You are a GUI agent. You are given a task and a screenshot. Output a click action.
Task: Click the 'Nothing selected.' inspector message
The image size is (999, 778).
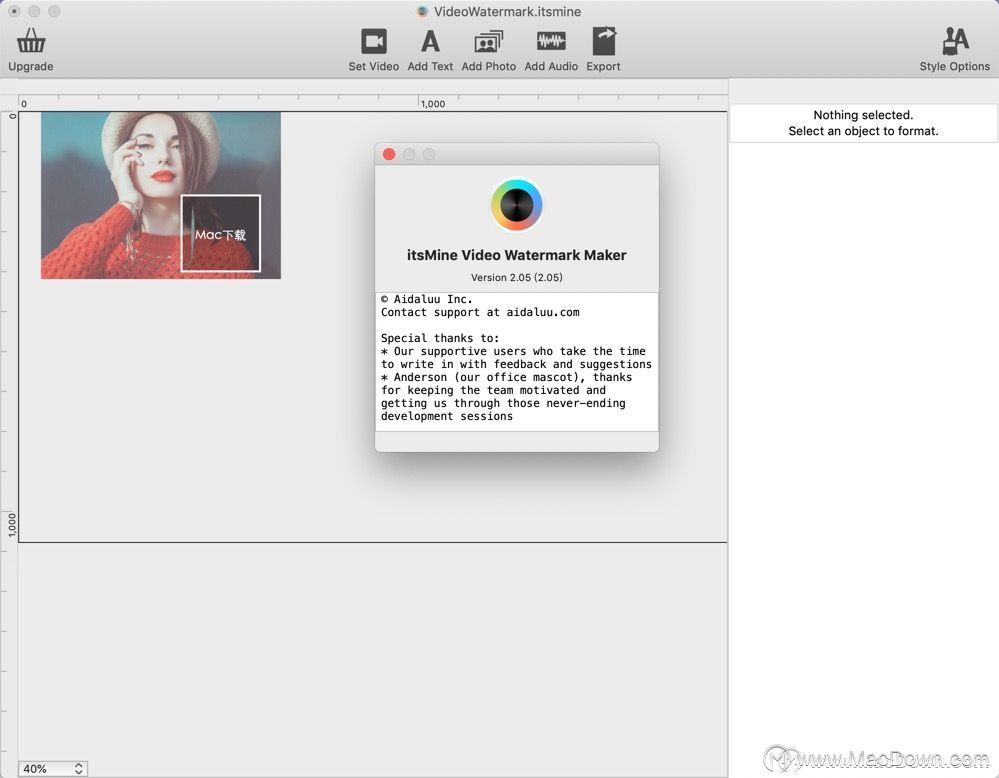pyautogui.click(x=863, y=115)
